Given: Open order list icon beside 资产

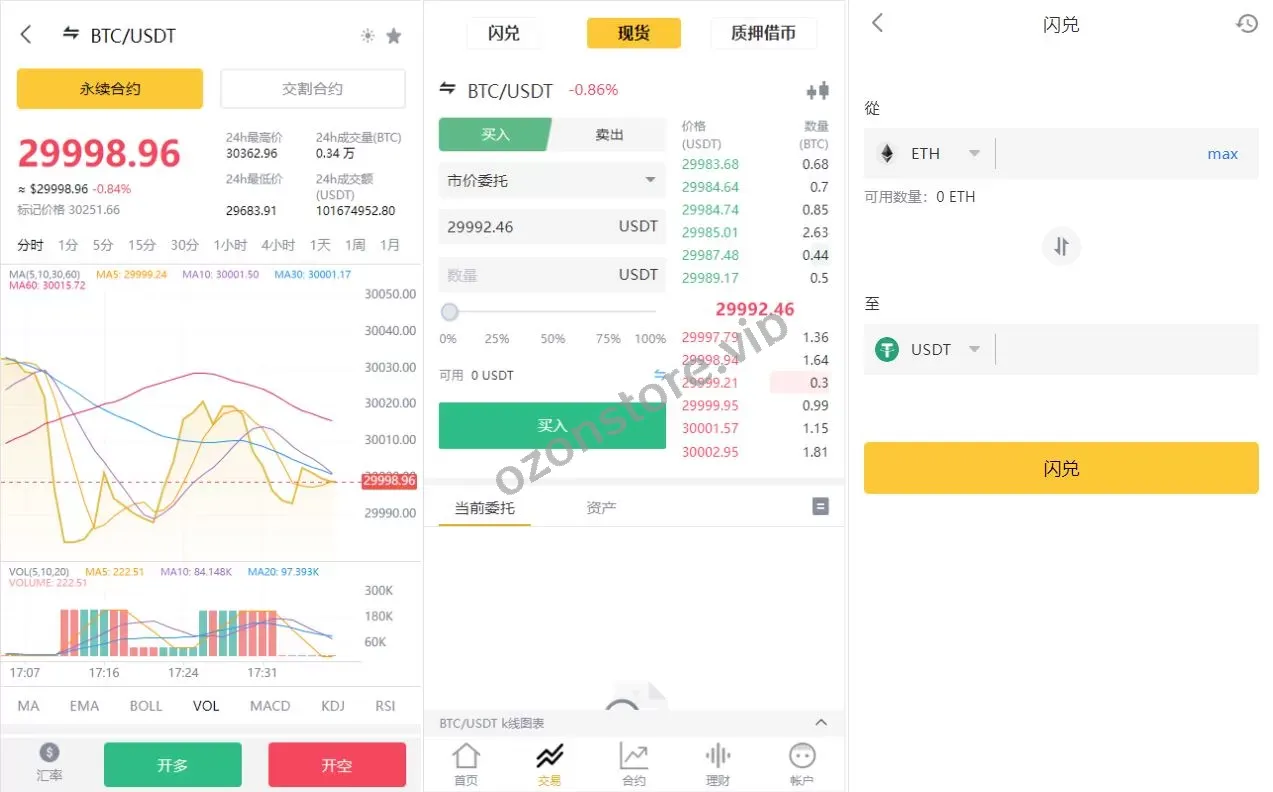Looking at the screenshot, I should pyautogui.click(x=821, y=507).
